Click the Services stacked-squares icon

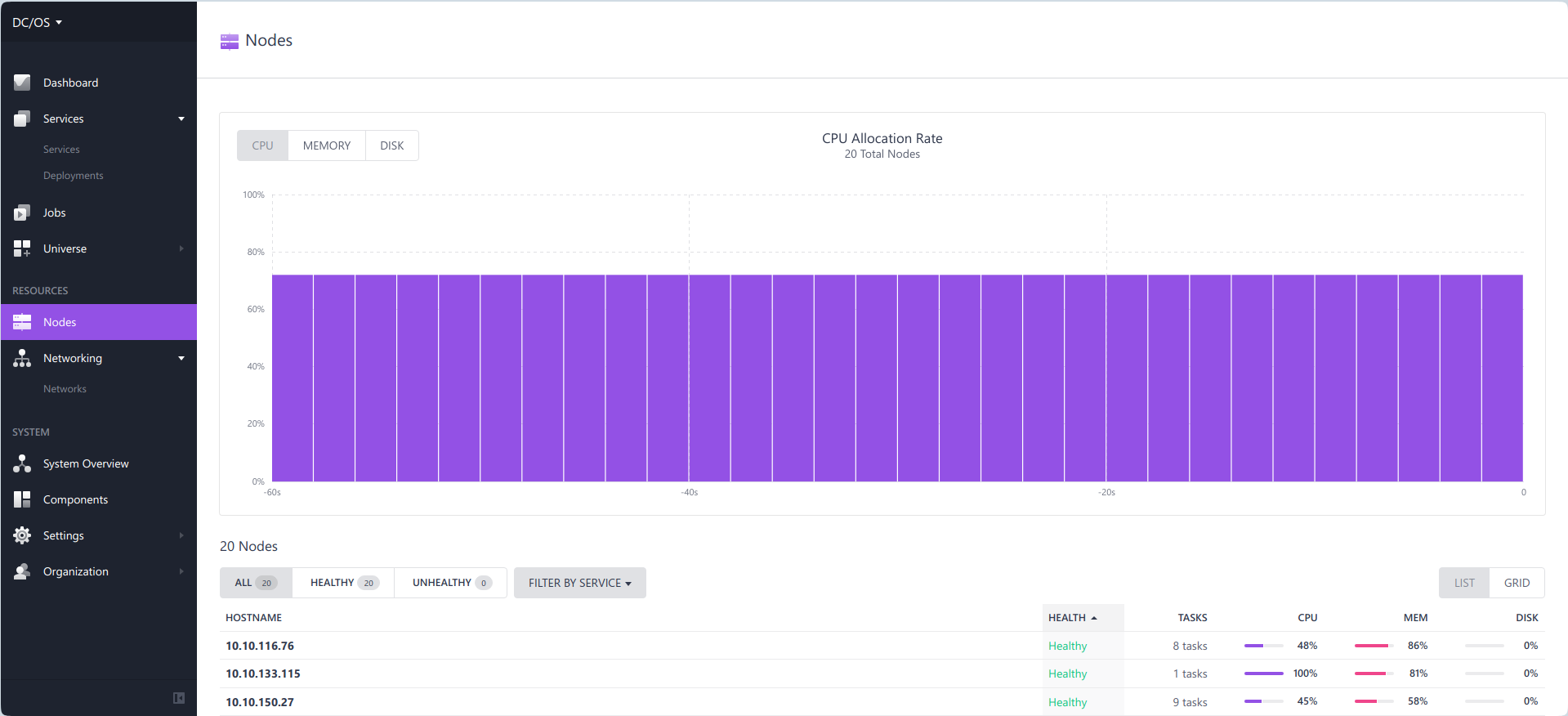(x=22, y=119)
